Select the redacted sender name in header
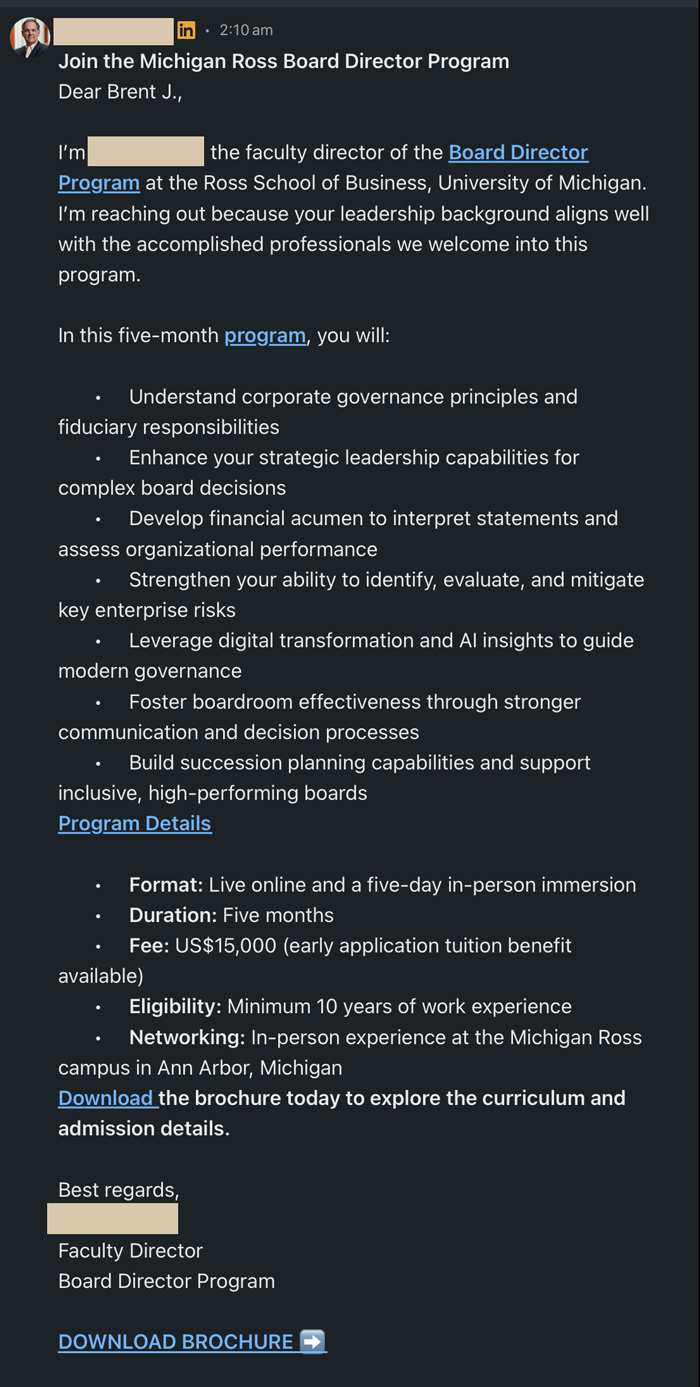 (114, 31)
